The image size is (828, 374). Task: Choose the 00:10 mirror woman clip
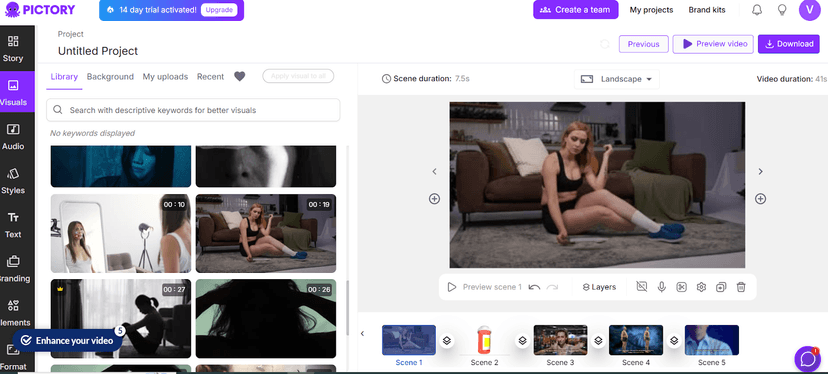pyautogui.click(x=121, y=233)
